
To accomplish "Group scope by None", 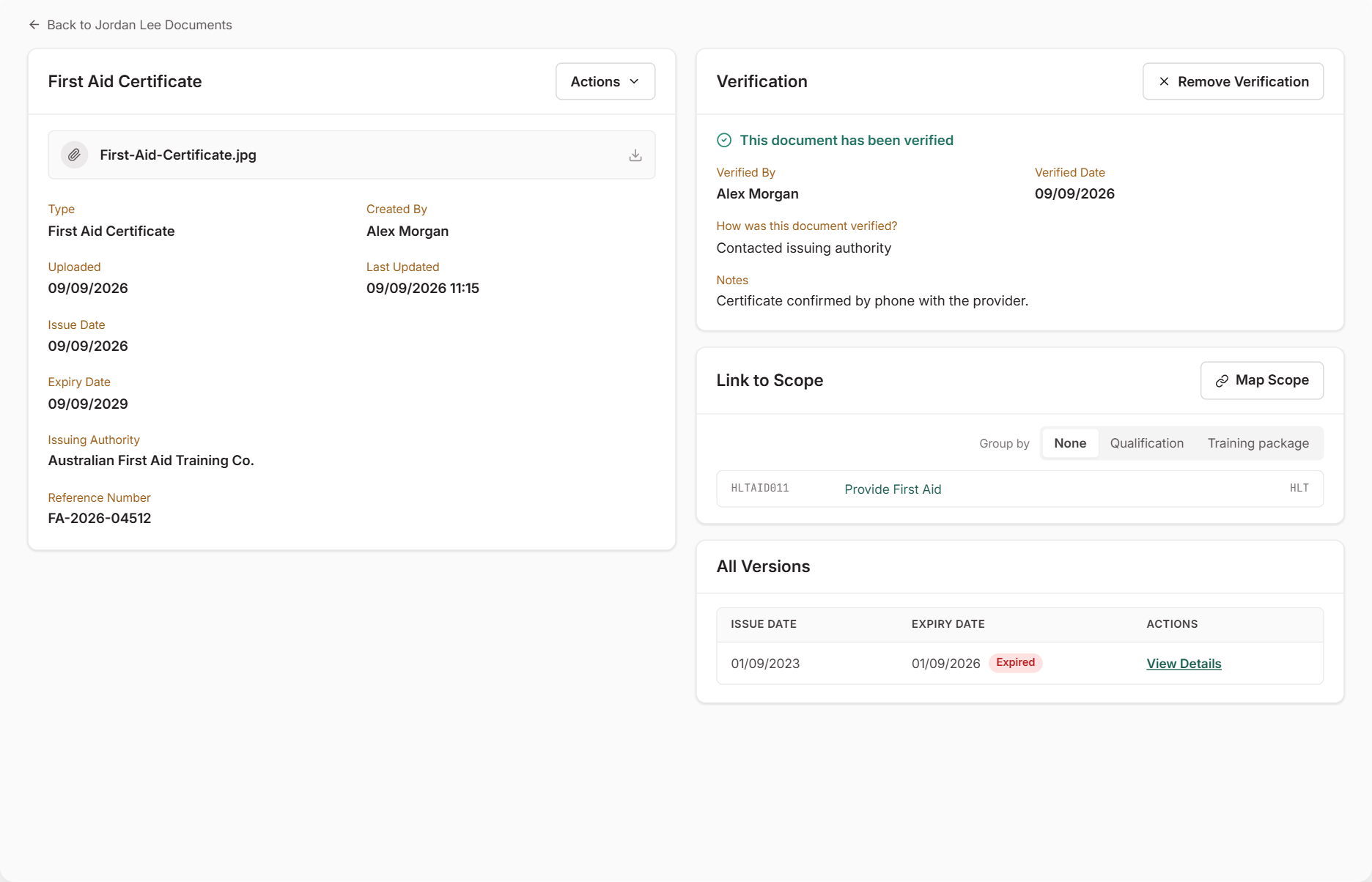I will pos(1070,443).
